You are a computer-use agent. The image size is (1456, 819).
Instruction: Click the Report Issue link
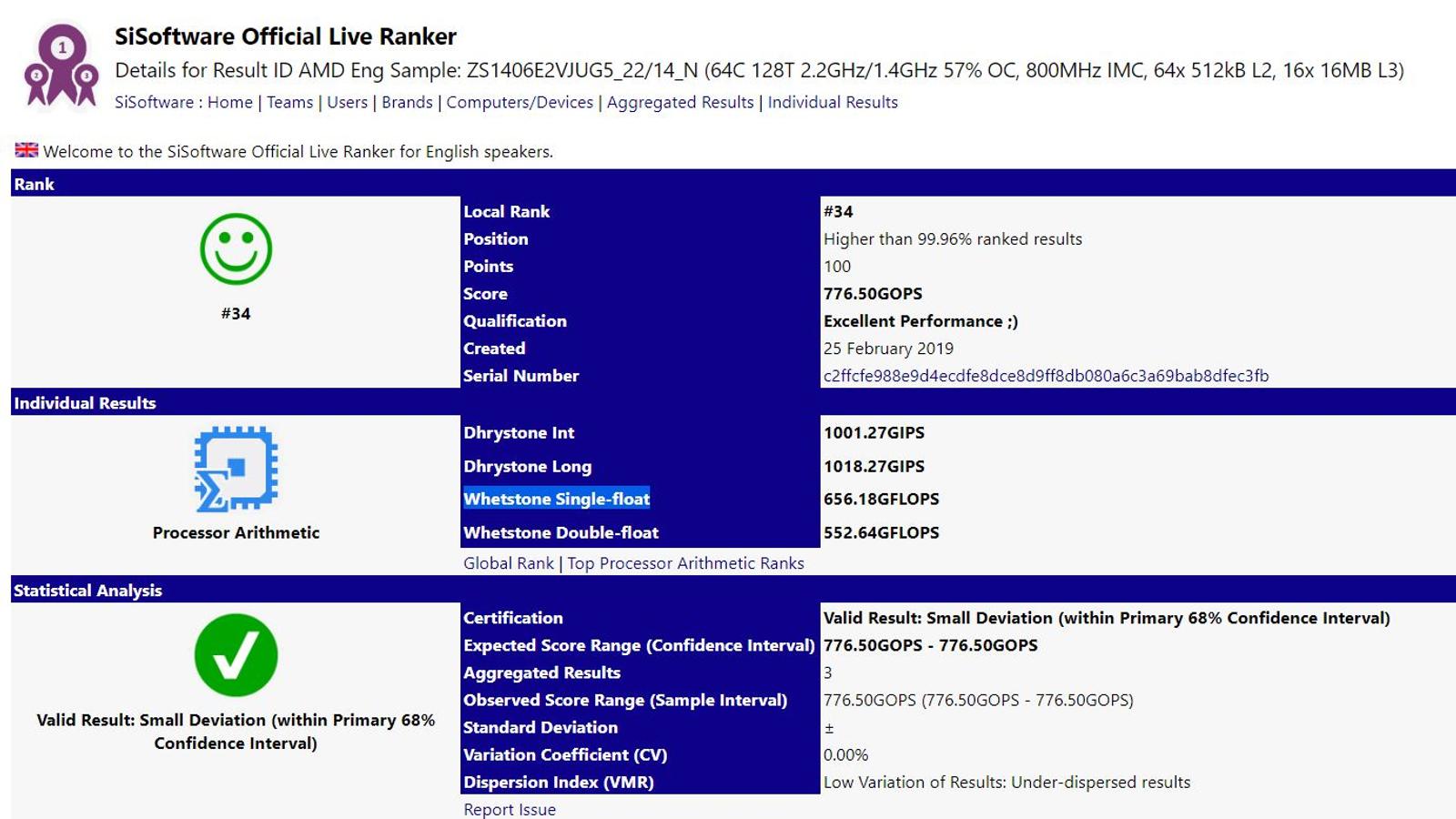pos(510,809)
